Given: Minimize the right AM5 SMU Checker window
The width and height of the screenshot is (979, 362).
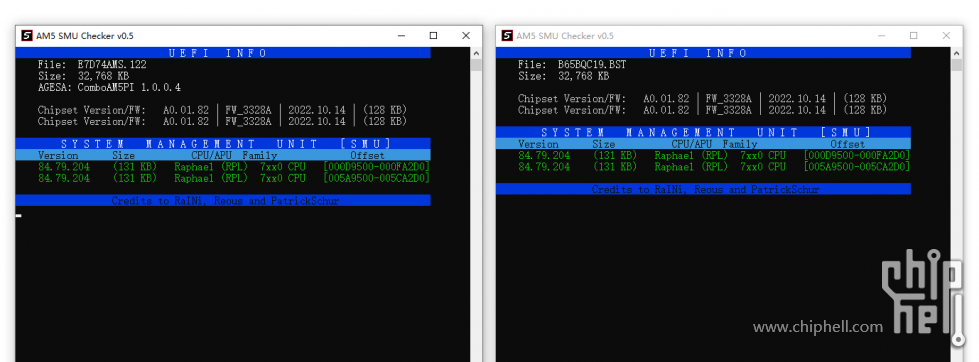Looking at the screenshot, I should [882, 36].
